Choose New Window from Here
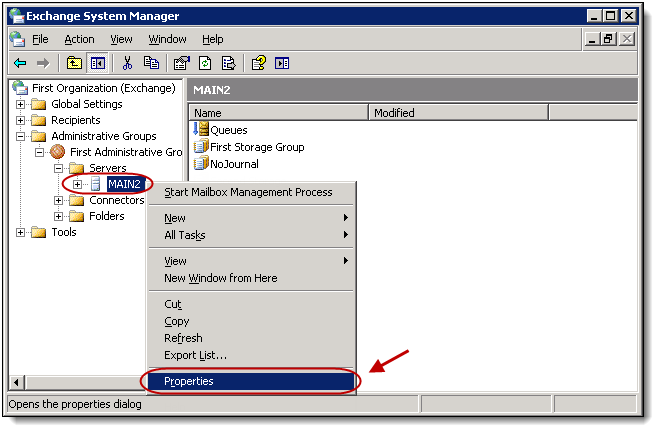 (250, 278)
